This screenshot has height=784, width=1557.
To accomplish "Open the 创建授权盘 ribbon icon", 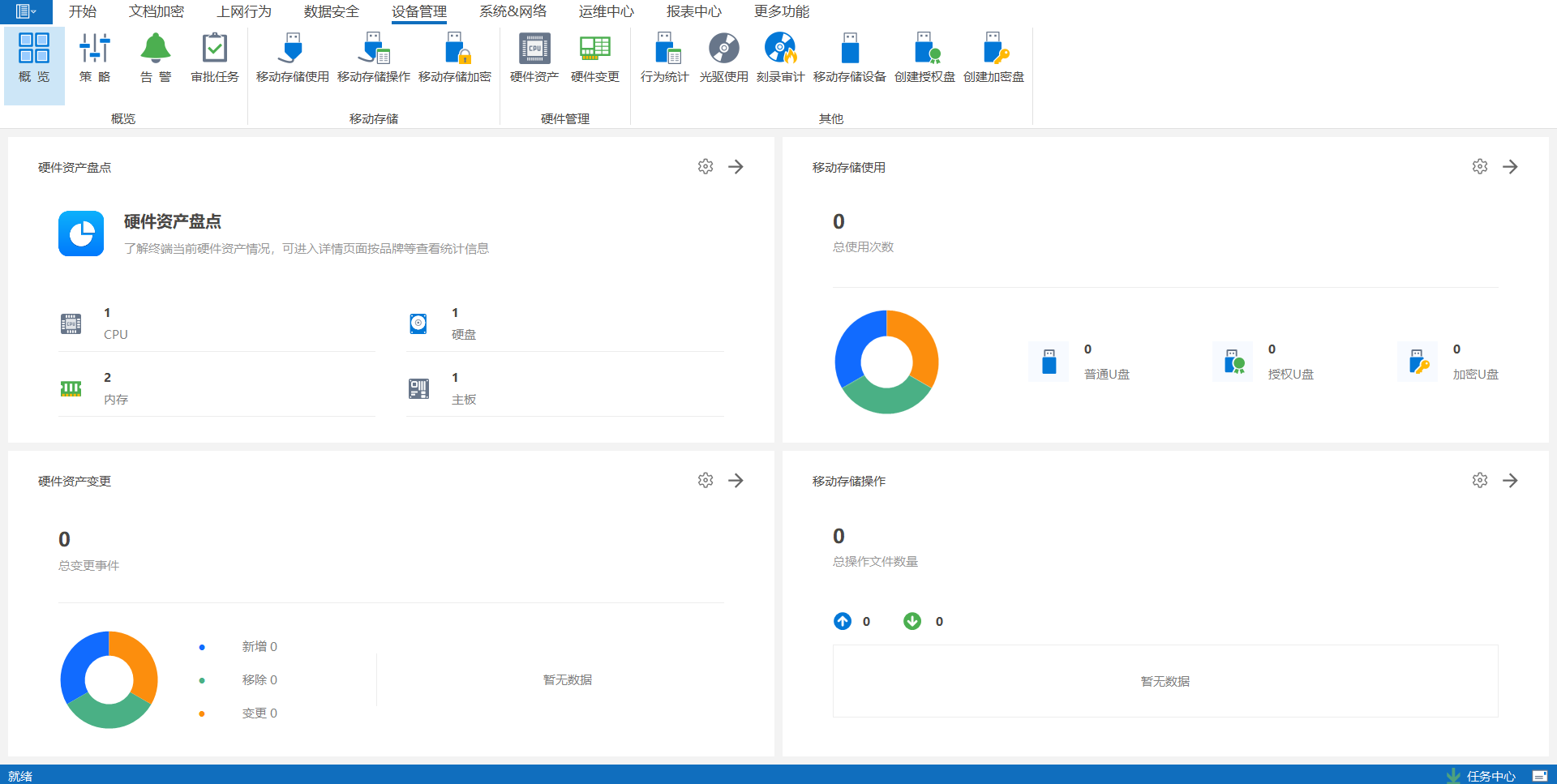I will (924, 57).
